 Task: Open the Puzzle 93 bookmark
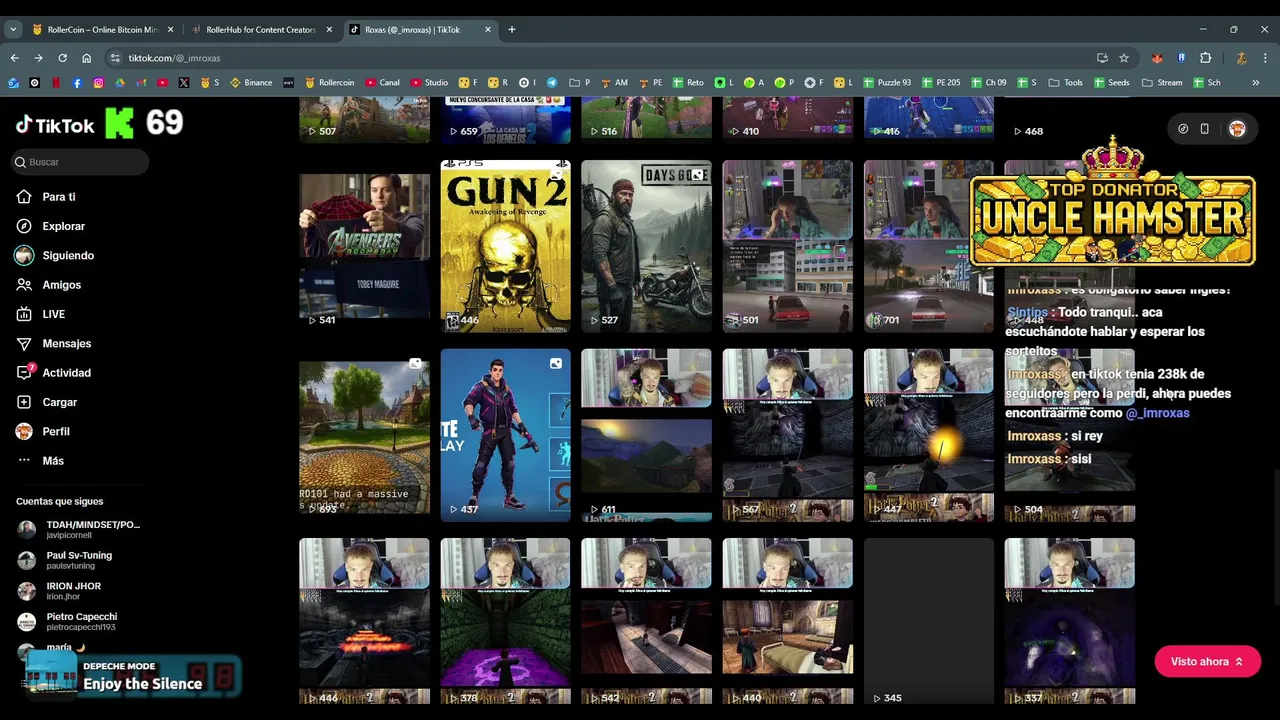(x=886, y=83)
